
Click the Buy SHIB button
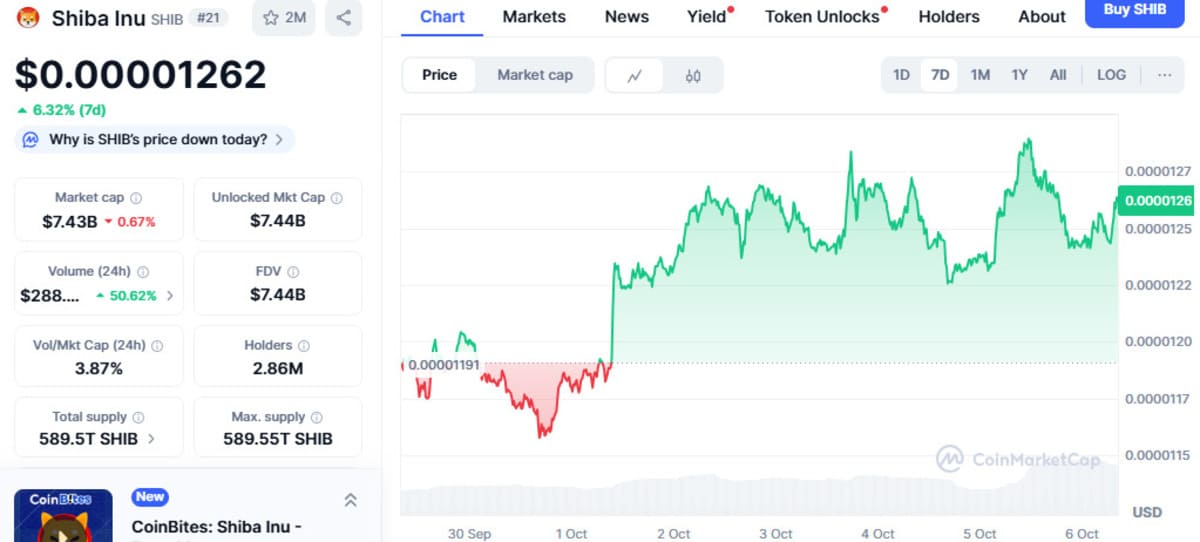tap(1134, 11)
